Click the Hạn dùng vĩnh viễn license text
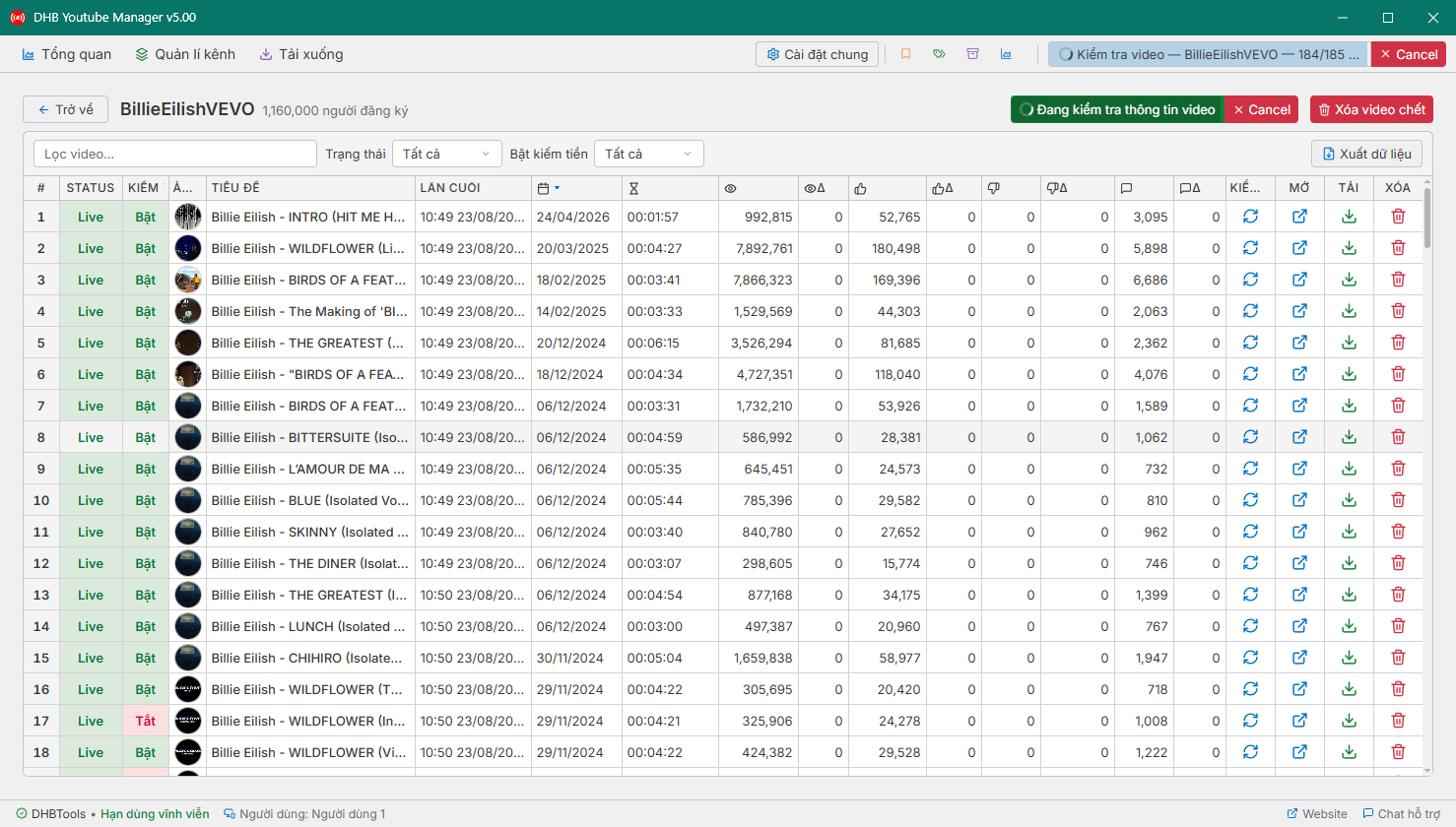Screen dimensions: 1456x827 [155, 814]
